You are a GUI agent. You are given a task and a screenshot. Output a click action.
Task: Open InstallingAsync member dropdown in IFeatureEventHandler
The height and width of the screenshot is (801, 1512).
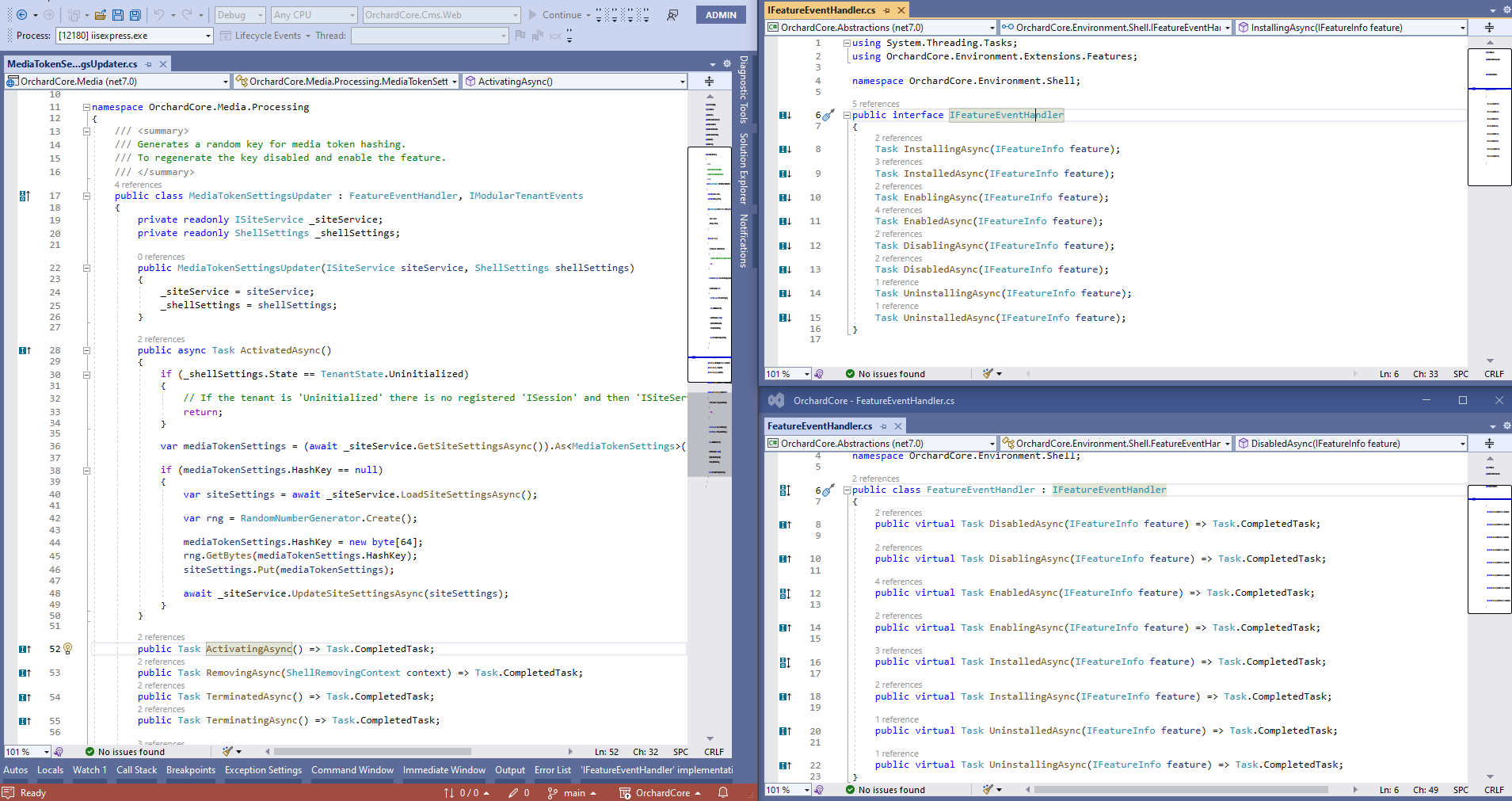pos(1352,27)
